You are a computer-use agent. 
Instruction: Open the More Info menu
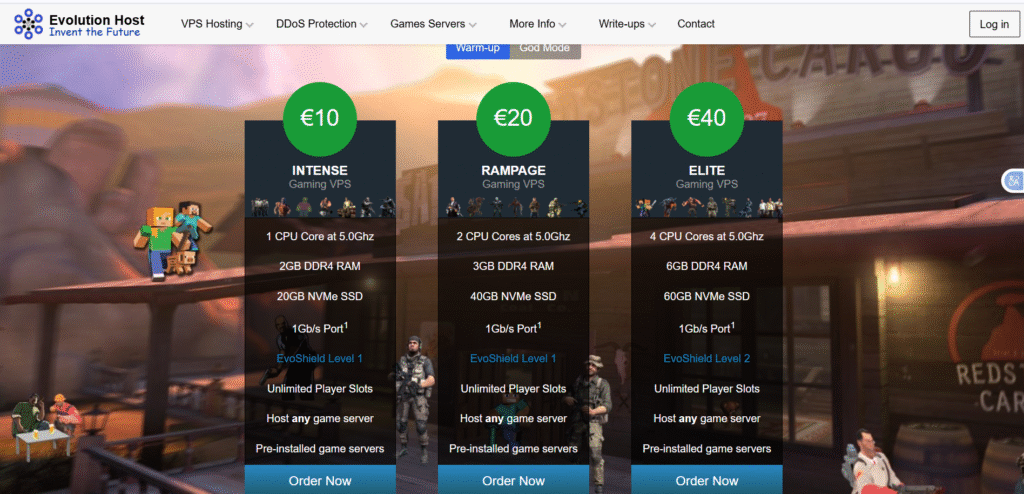click(x=537, y=24)
